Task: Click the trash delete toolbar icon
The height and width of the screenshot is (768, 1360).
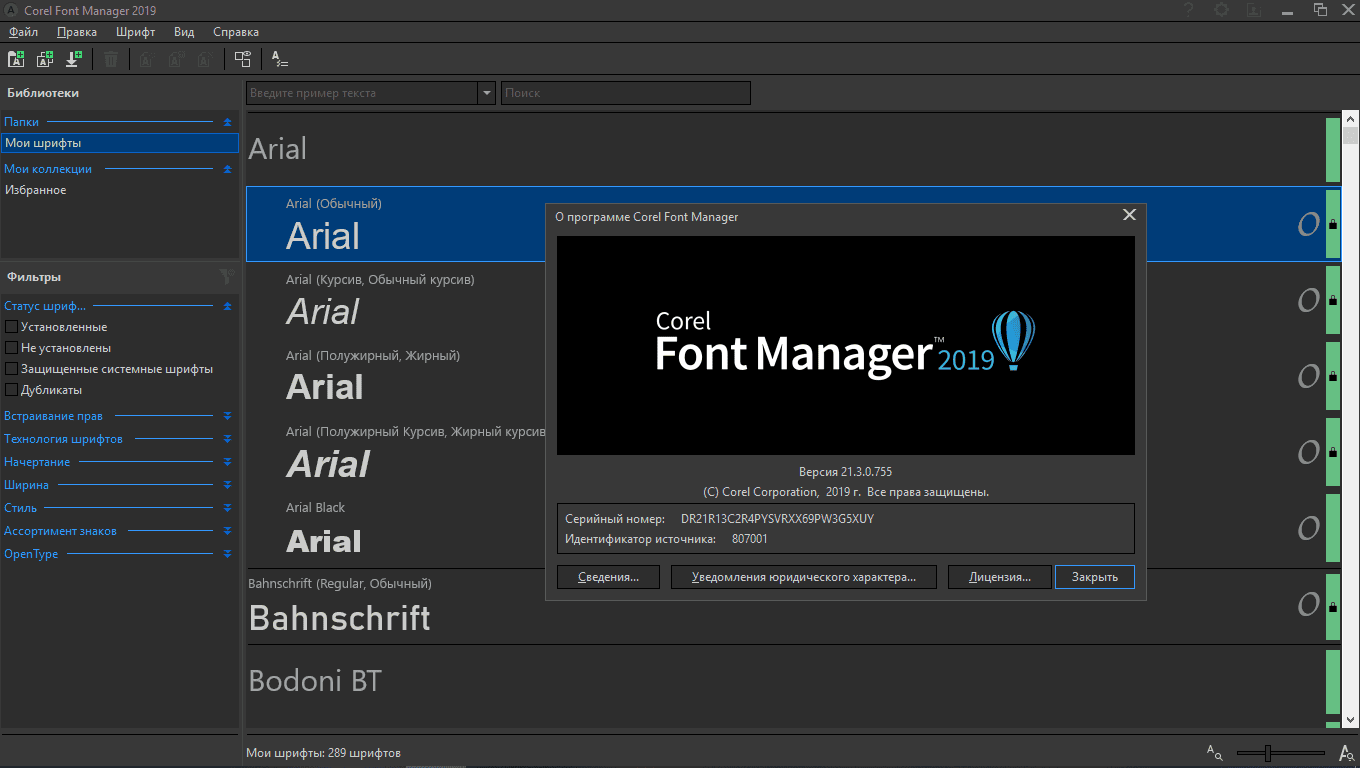Action: pos(111,59)
